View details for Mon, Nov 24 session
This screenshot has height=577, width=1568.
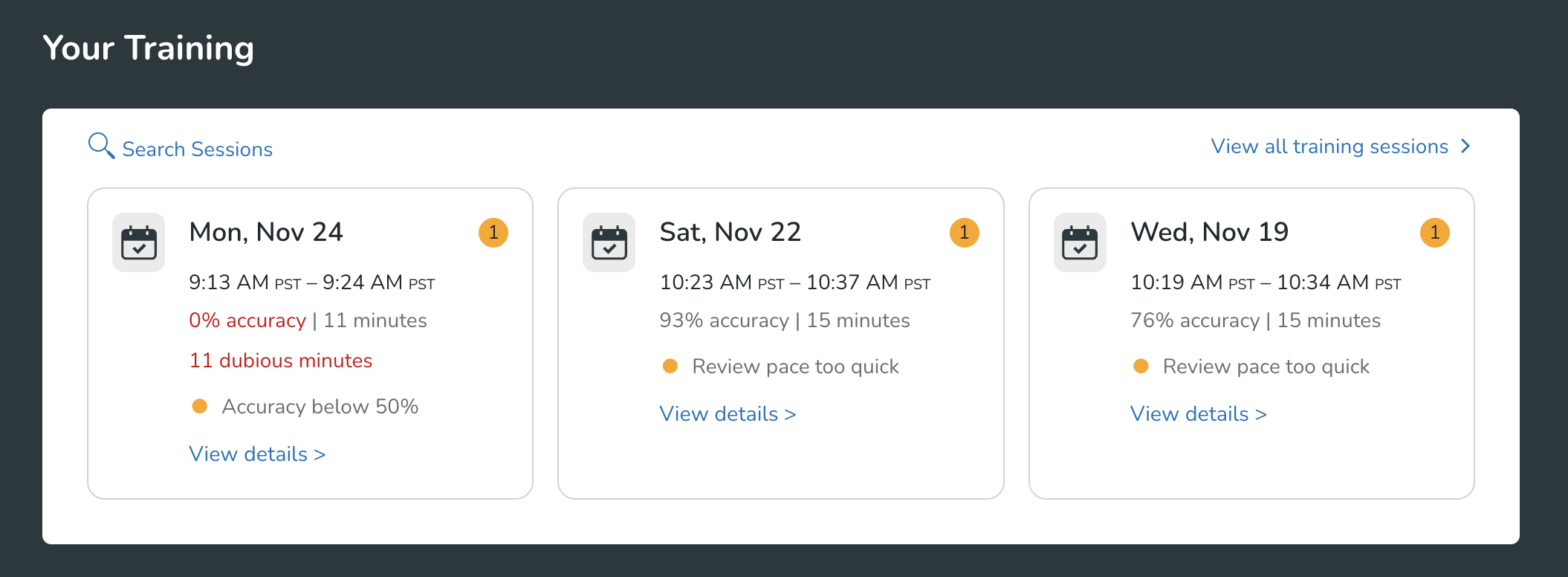tap(257, 454)
